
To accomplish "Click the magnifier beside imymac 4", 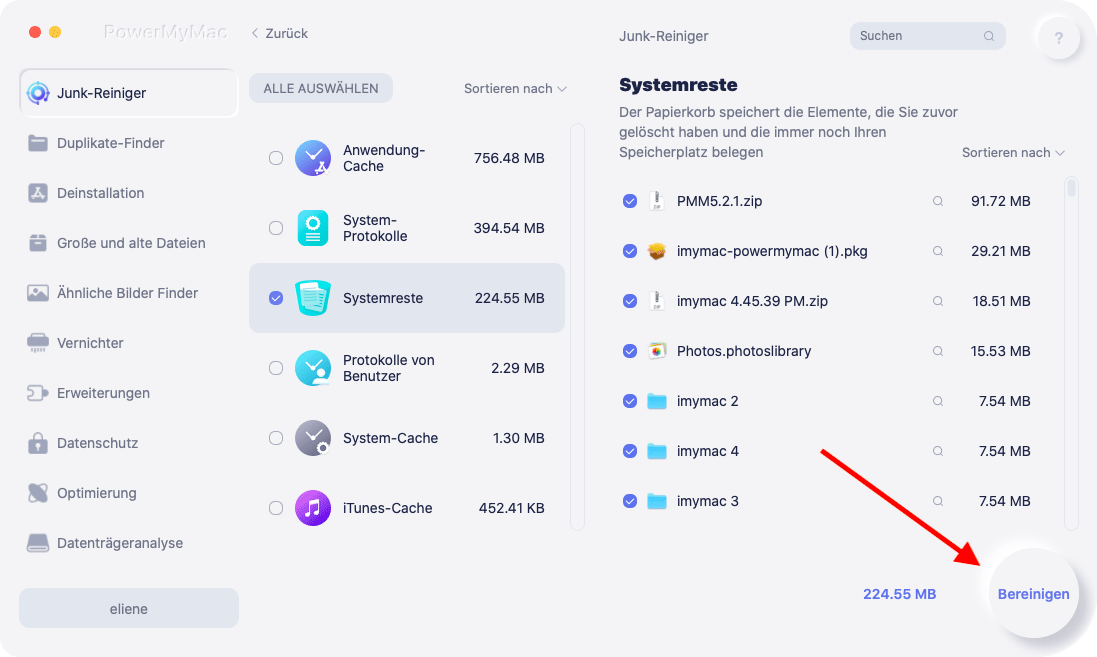I will click(937, 451).
